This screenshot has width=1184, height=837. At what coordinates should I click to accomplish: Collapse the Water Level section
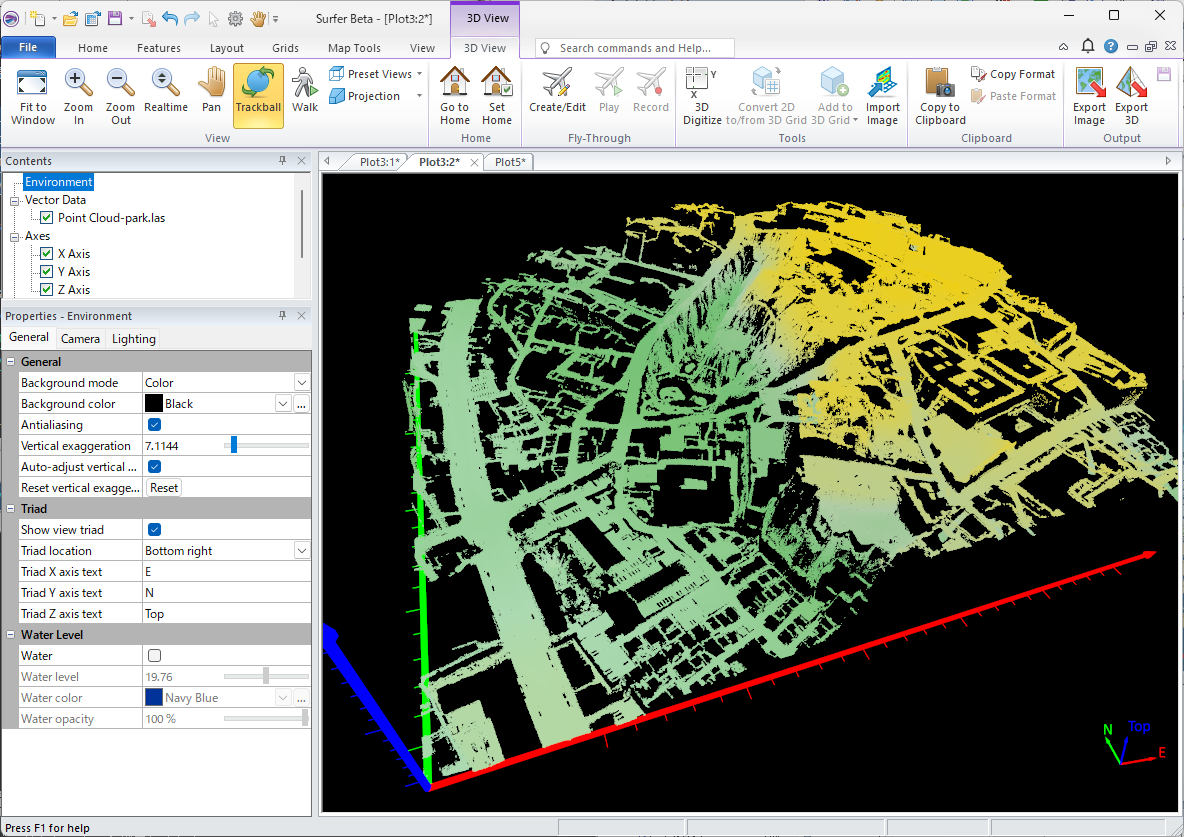(11, 635)
